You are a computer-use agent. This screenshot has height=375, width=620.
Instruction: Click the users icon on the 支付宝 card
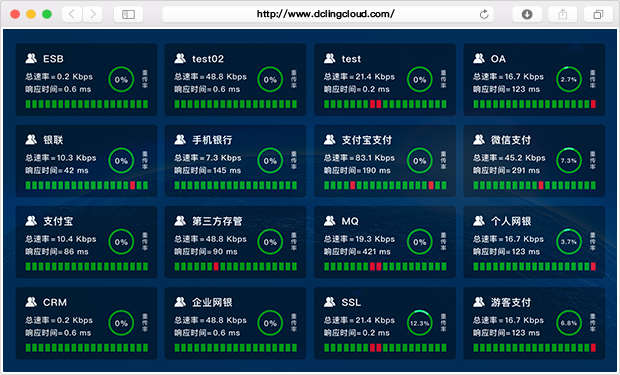tap(31, 221)
